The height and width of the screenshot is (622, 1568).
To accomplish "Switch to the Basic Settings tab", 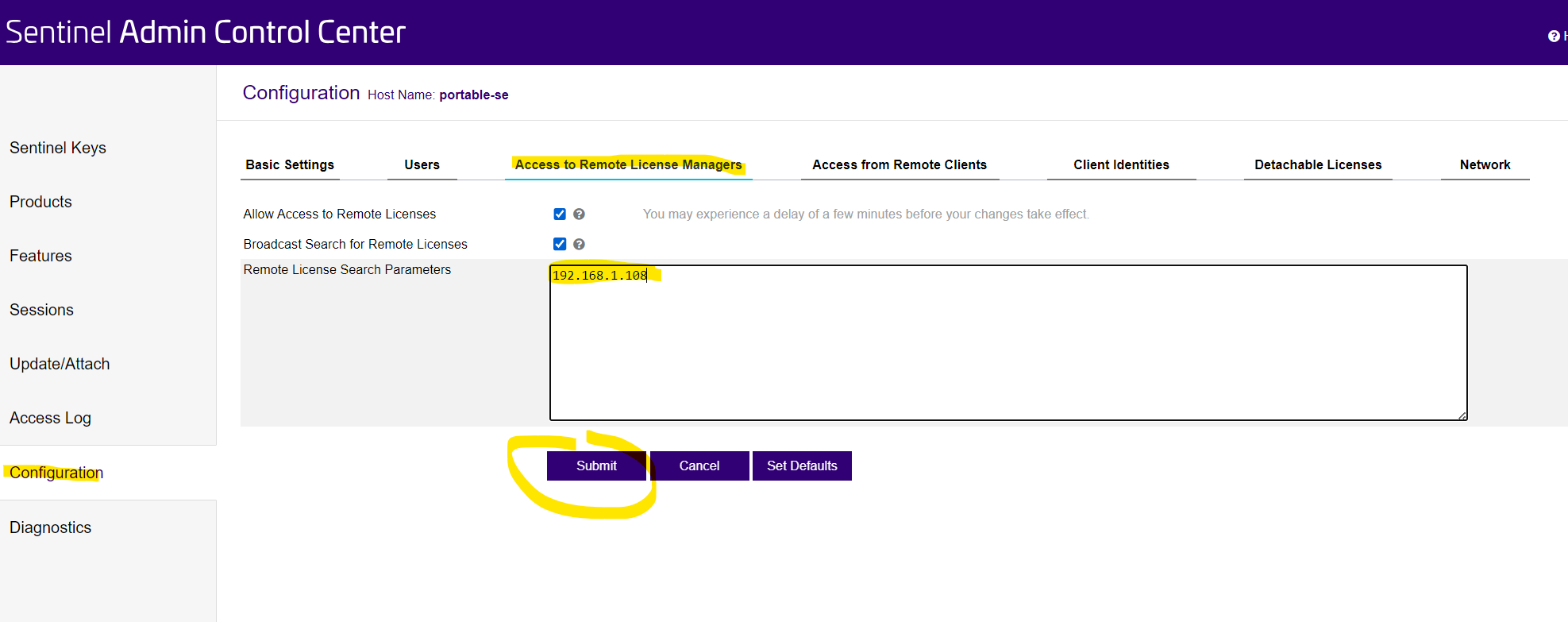I will pyautogui.click(x=290, y=164).
